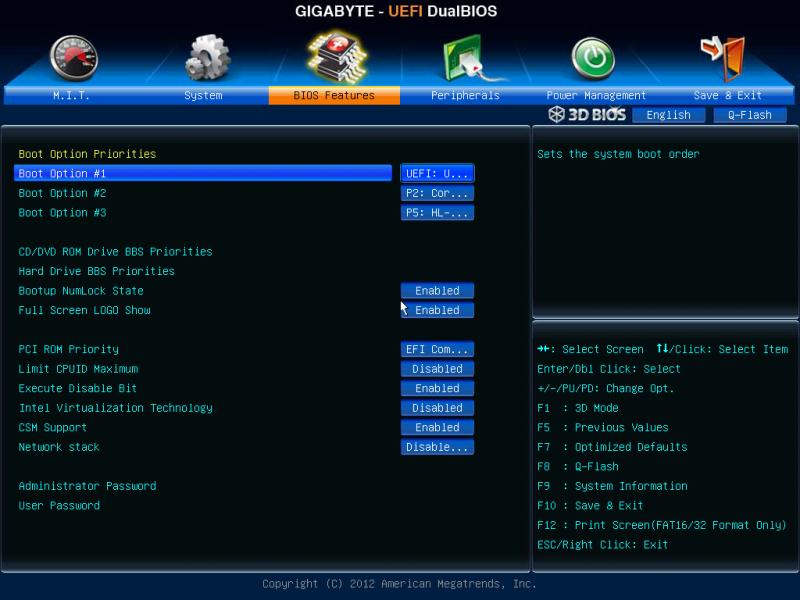
Task: Click the GIGABYTE UEFI DualBIOS title
Action: [396, 11]
